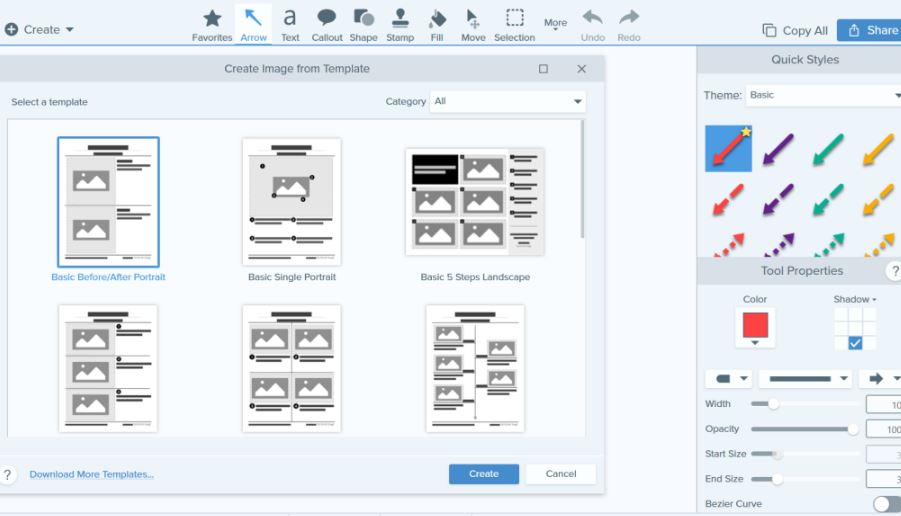Image resolution: width=901 pixels, height=516 pixels.
Task: Click the Width value field
Action: click(x=884, y=405)
